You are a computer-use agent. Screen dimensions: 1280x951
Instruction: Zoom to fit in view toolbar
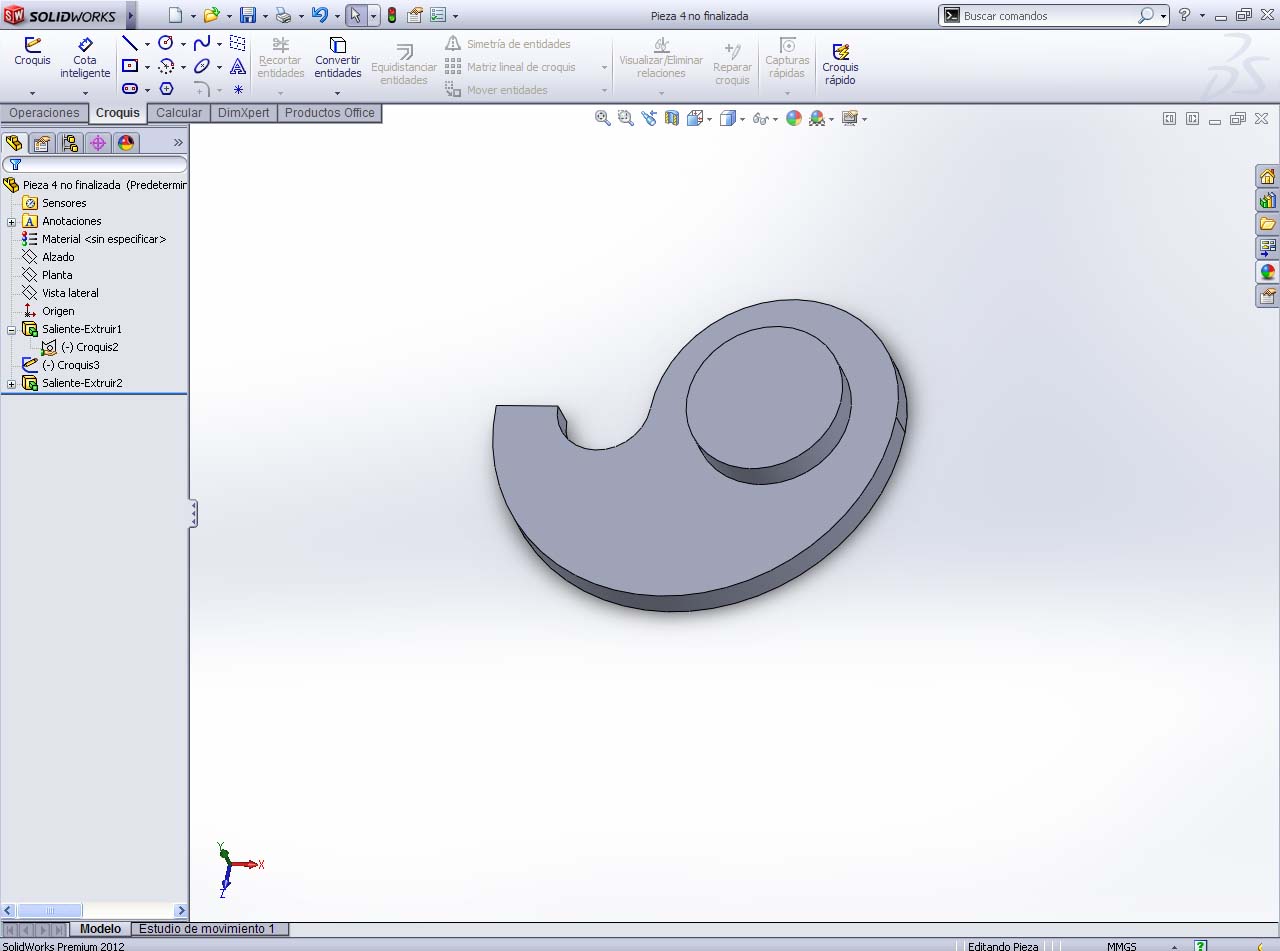[603, 118]
